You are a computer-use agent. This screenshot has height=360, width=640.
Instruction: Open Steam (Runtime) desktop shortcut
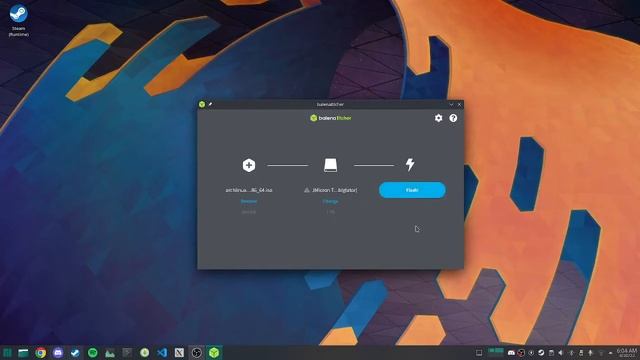coord(18,20)
